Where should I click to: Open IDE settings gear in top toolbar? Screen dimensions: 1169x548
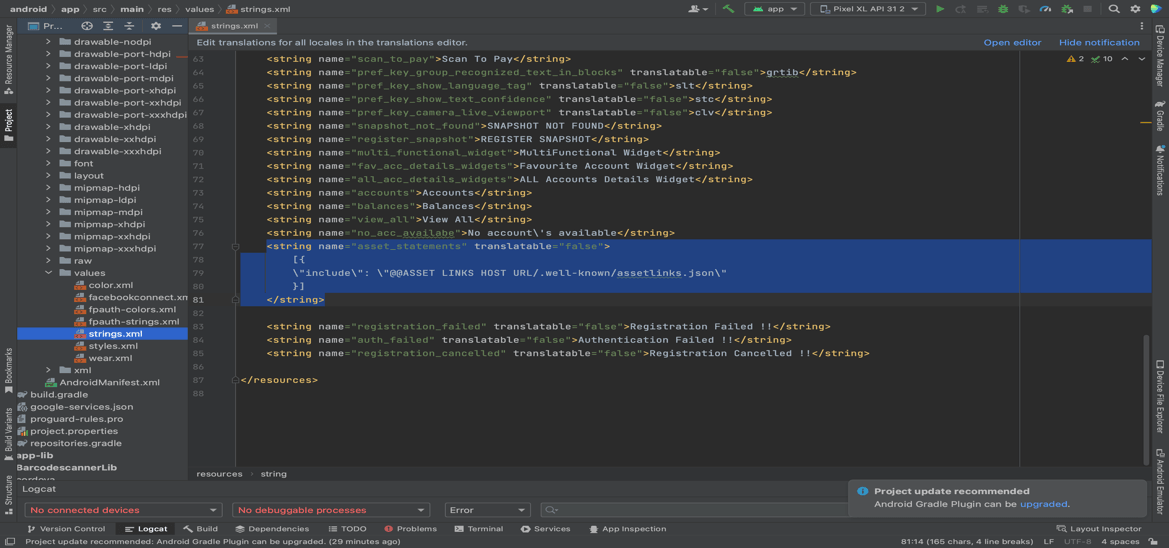click(x=1135, y=9)
